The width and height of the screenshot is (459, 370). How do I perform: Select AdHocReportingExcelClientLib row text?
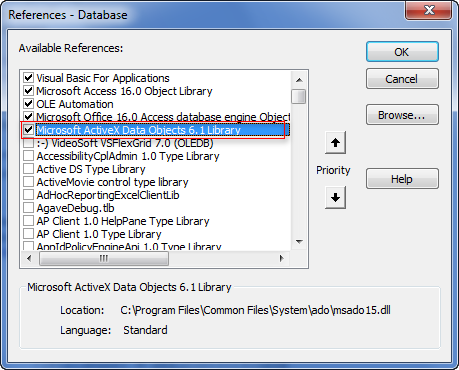(108, 195)
